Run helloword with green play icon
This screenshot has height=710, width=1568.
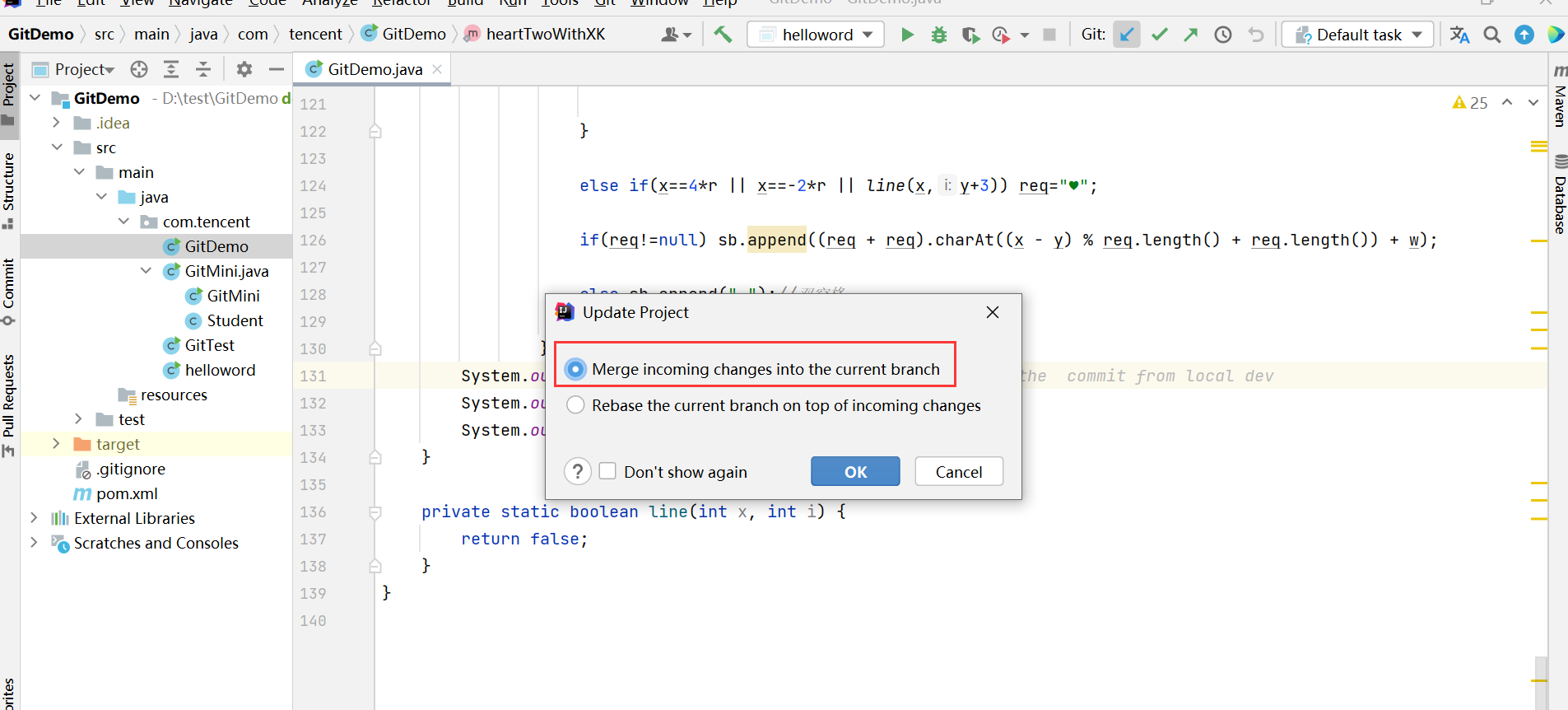907,35
